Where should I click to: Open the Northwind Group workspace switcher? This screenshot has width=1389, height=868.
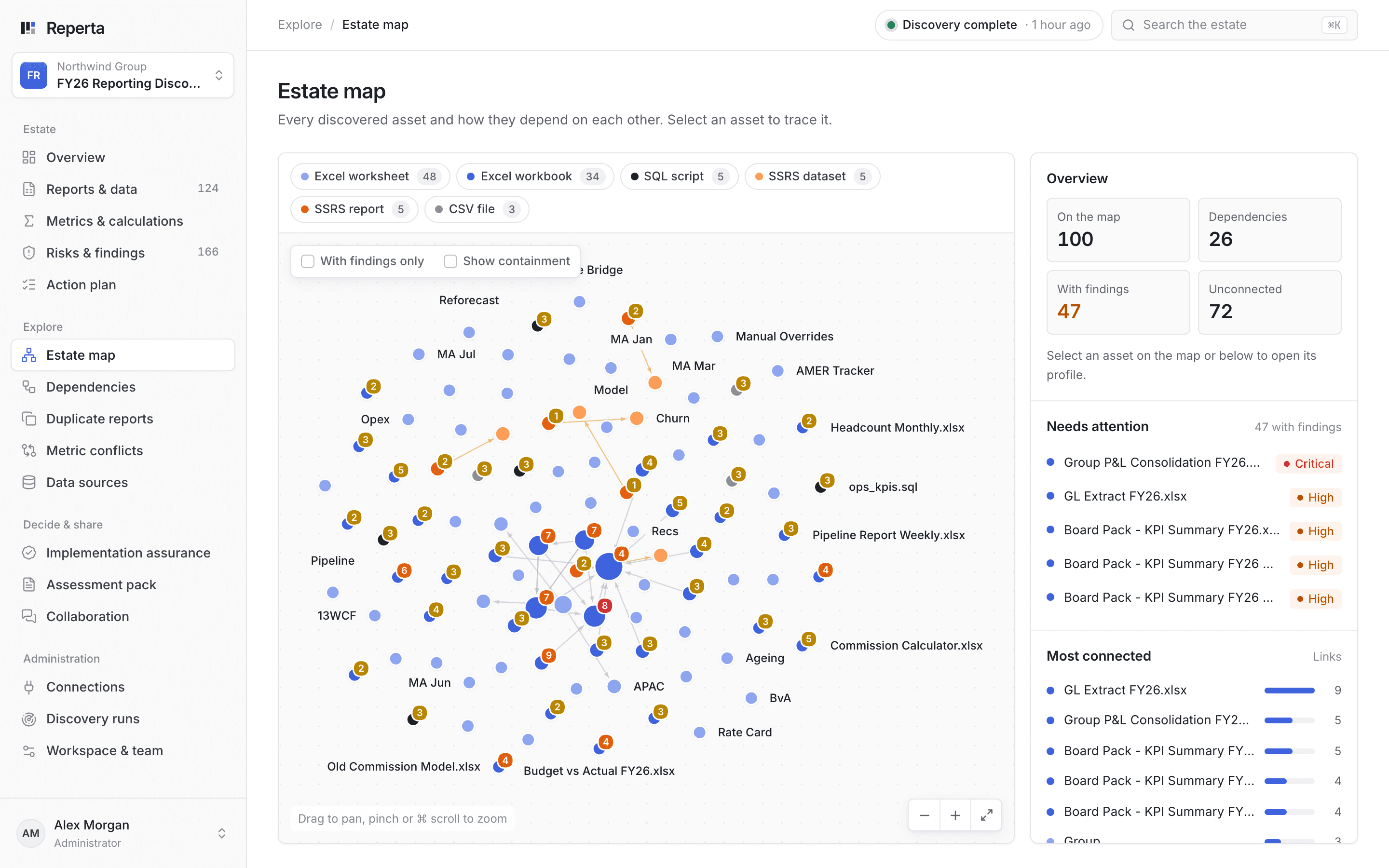(123, 75)
